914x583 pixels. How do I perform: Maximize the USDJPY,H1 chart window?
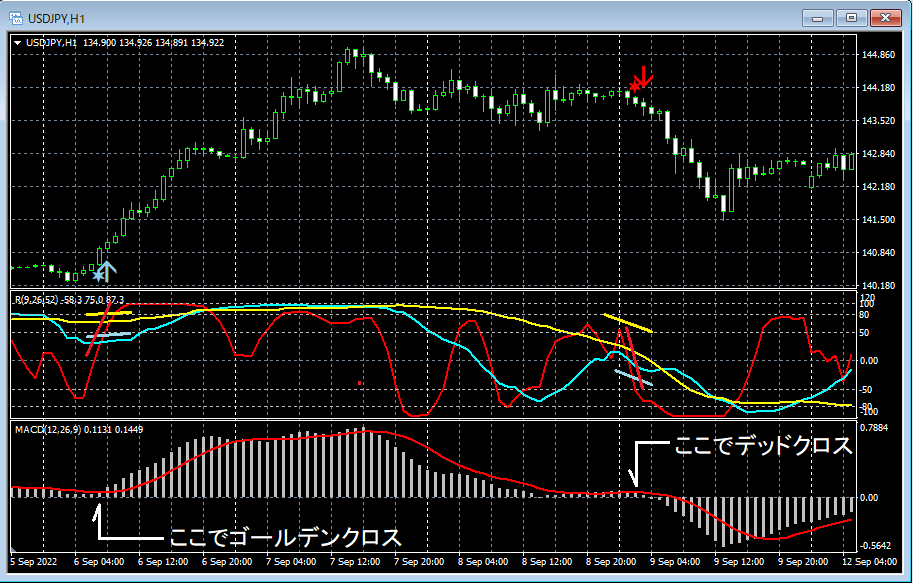pos(851,18)
